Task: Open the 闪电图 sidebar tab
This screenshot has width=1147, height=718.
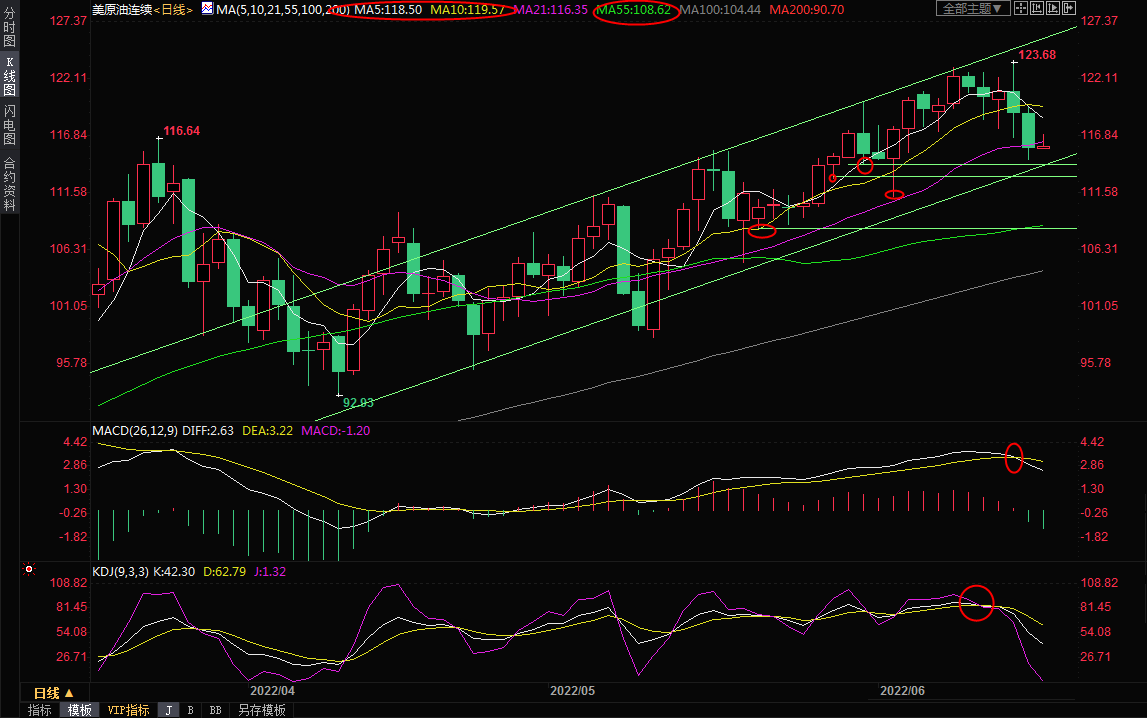Action: click(9, 124)
